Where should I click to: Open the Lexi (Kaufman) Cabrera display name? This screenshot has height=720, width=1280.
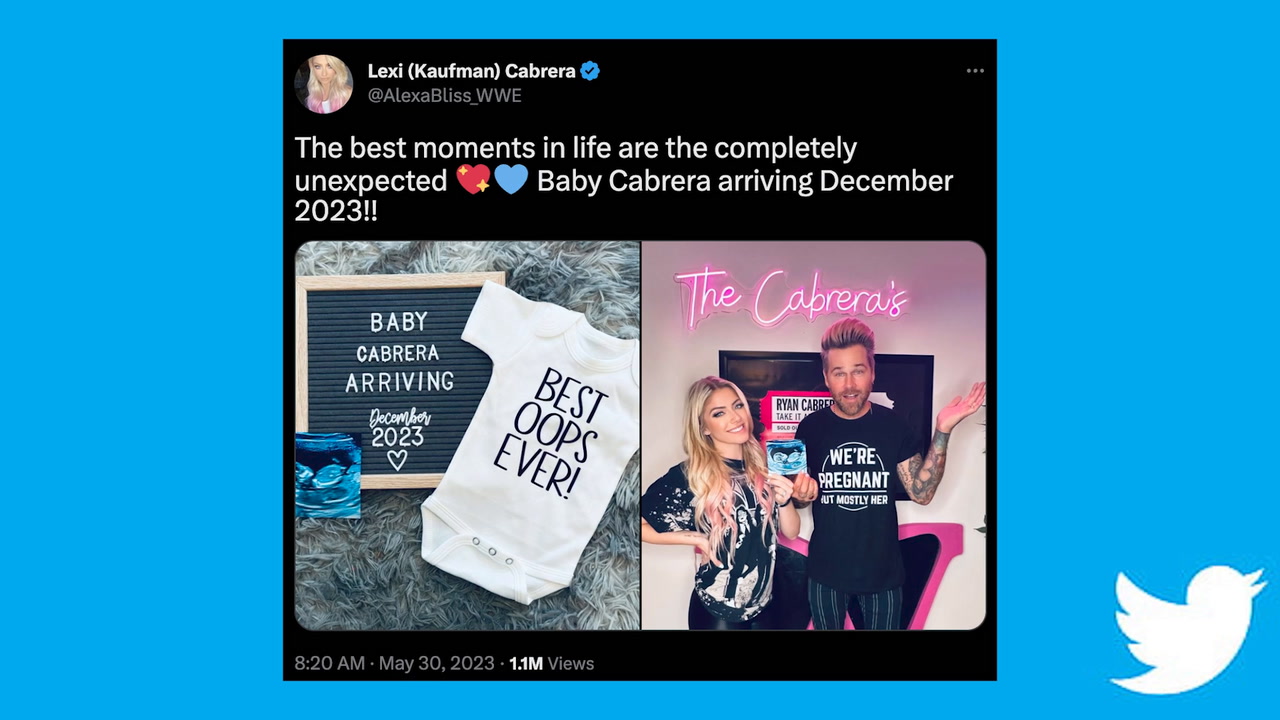[471, 71]
